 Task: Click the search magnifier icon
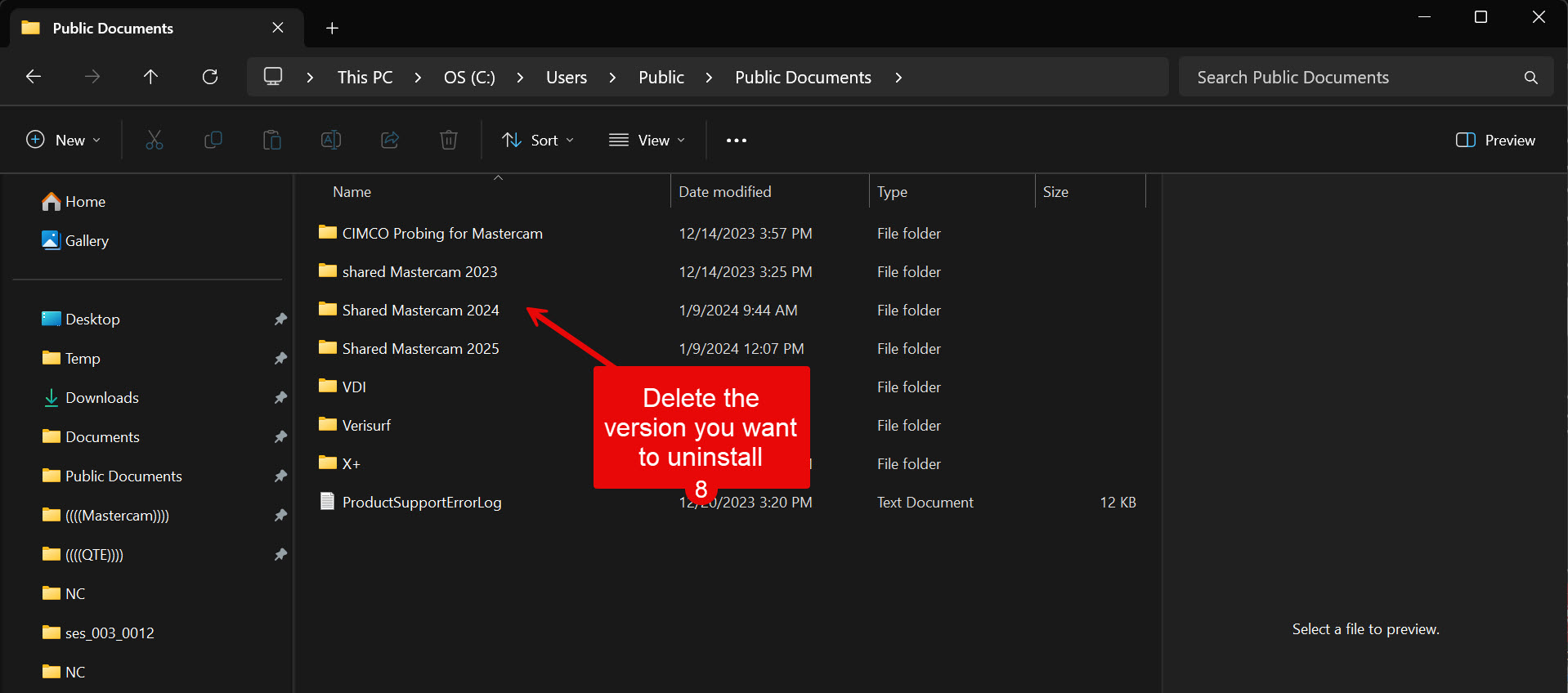pyautogui.click(x=1531, y=78)
